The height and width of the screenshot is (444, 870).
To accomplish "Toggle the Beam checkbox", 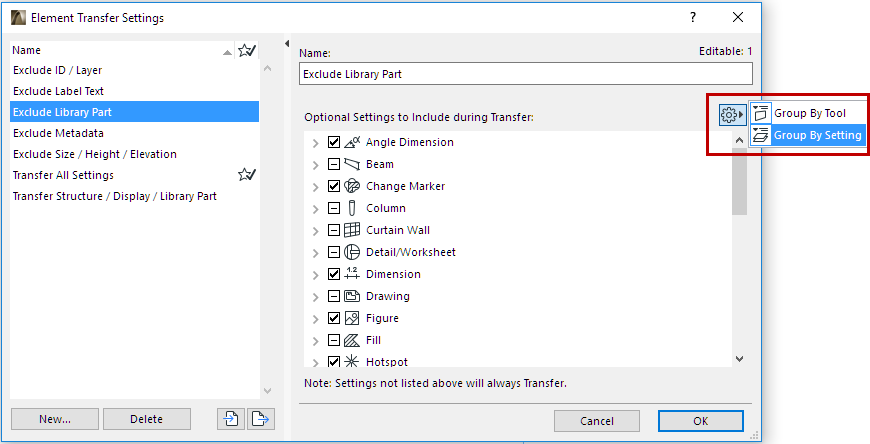I will (x=333, y=164).
